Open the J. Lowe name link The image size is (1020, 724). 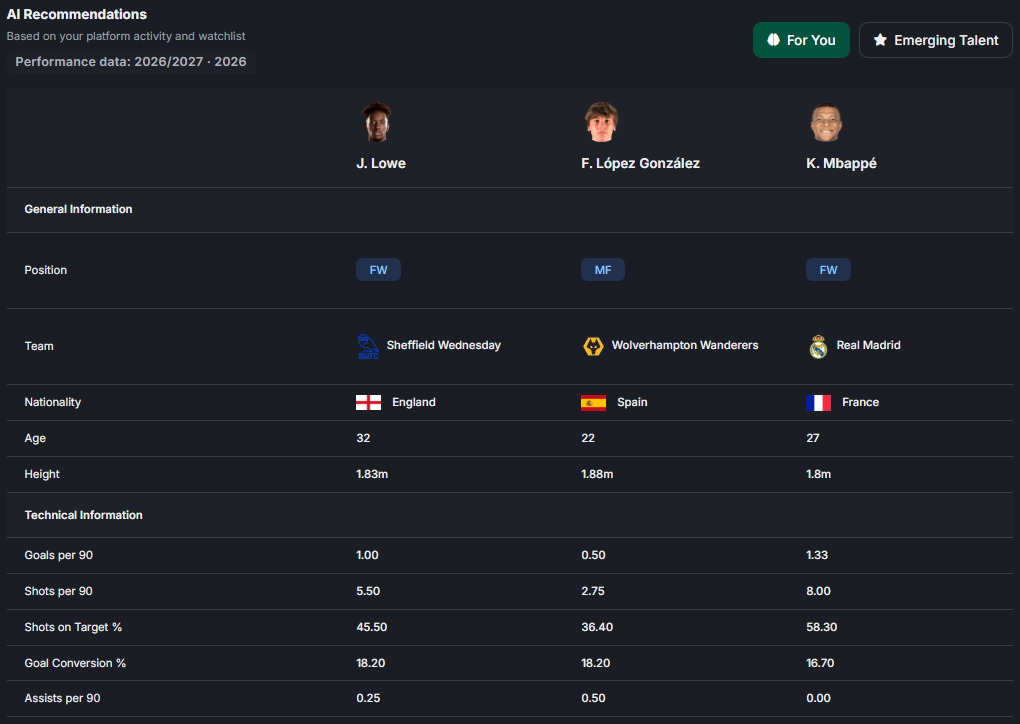click(381, 163)
